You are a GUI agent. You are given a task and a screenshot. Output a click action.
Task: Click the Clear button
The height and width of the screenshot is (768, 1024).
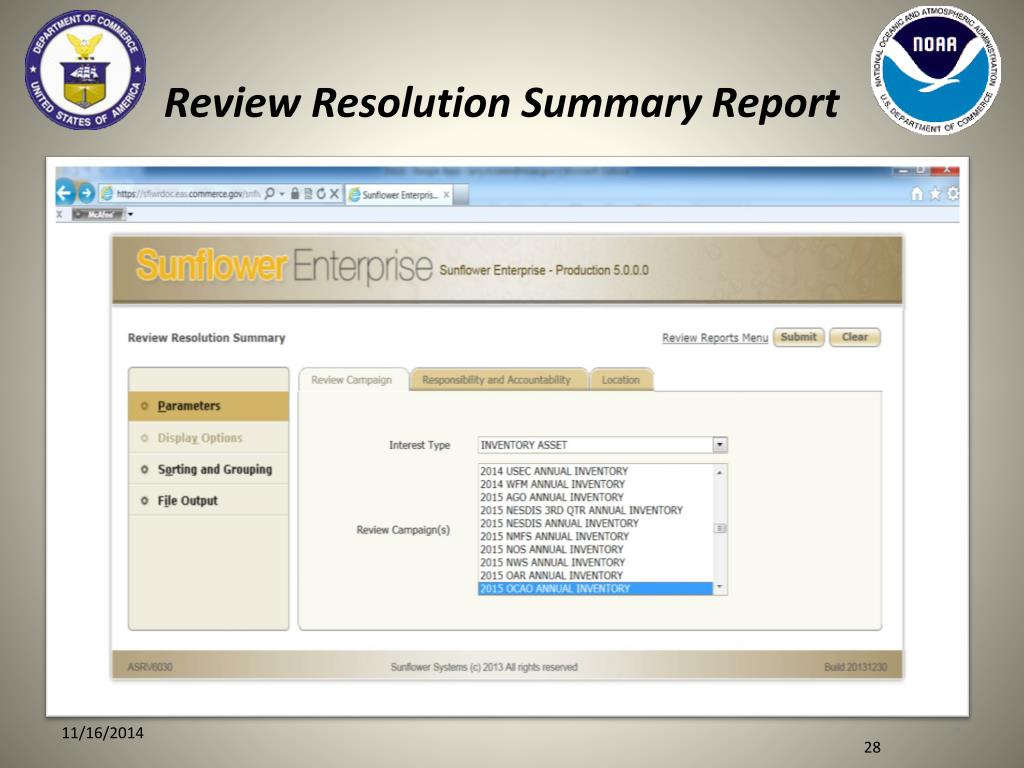tap(854, 337)
